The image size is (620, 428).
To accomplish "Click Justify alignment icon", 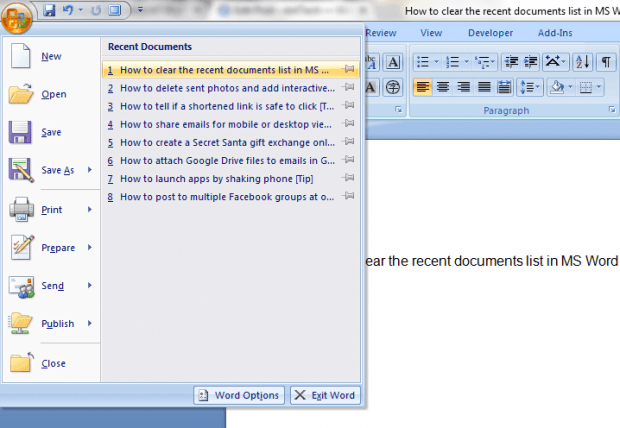I will point(484,87).
